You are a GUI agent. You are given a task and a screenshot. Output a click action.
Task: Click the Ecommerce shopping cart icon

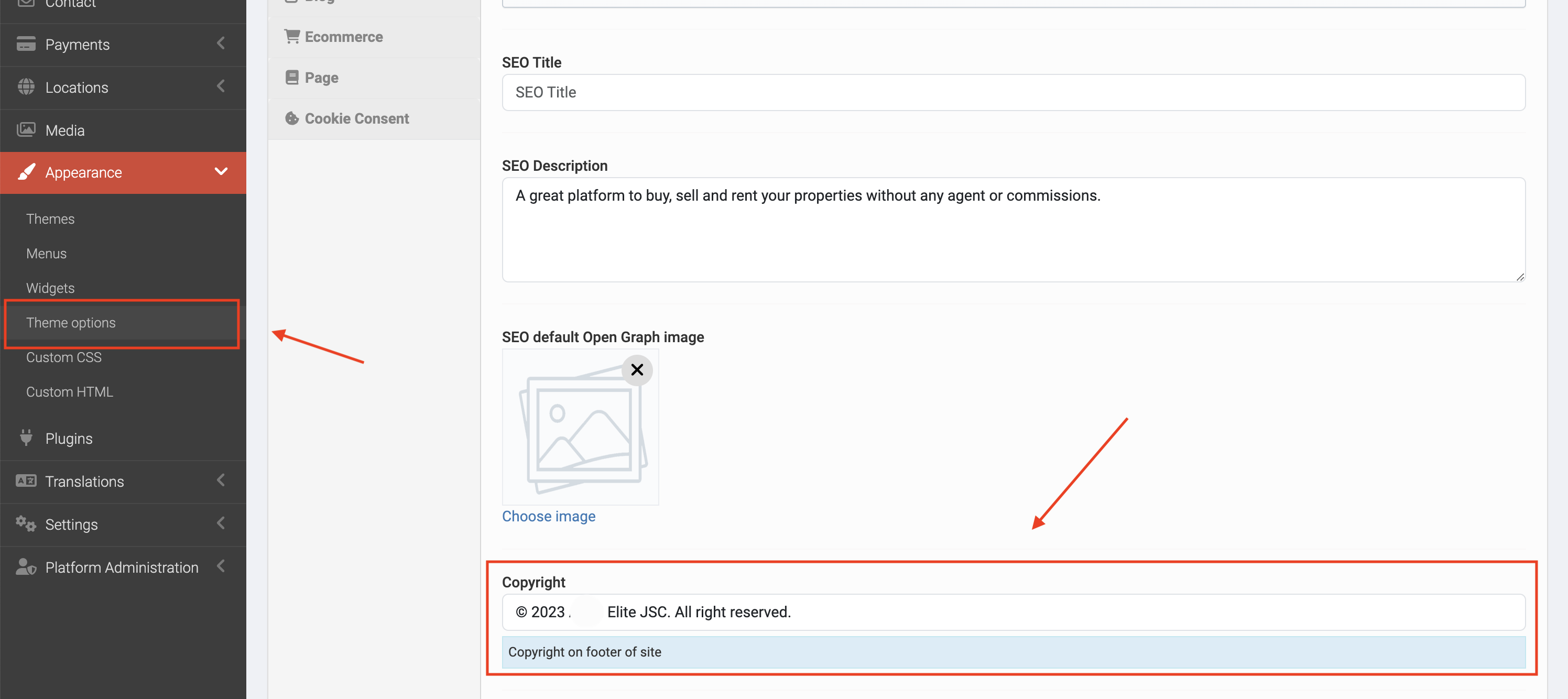291,37
